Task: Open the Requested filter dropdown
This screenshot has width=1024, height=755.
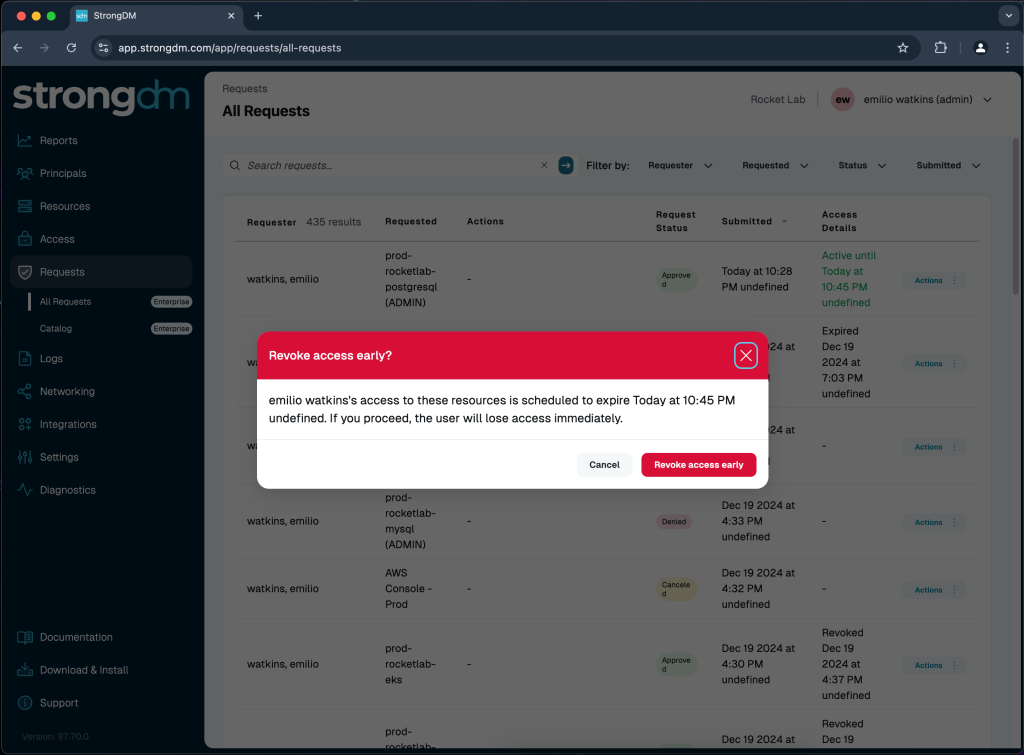Action: point(775,165)
